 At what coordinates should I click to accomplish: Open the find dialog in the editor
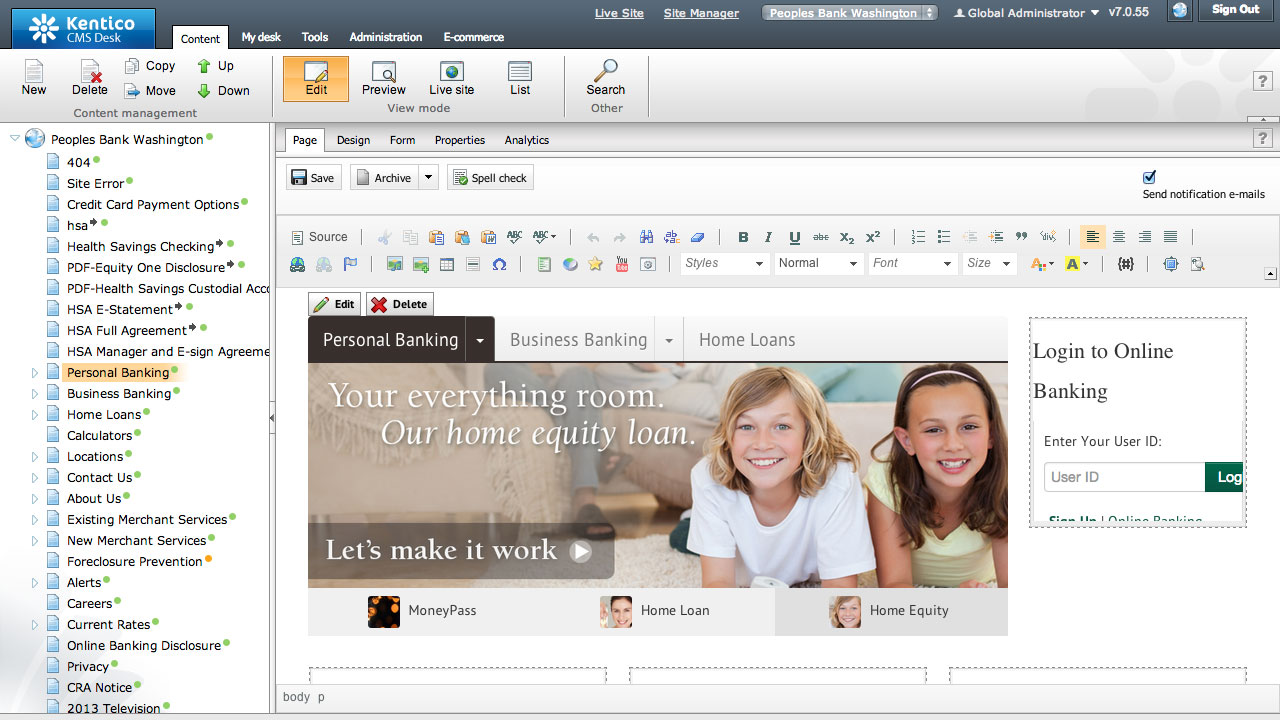[646, 237]
